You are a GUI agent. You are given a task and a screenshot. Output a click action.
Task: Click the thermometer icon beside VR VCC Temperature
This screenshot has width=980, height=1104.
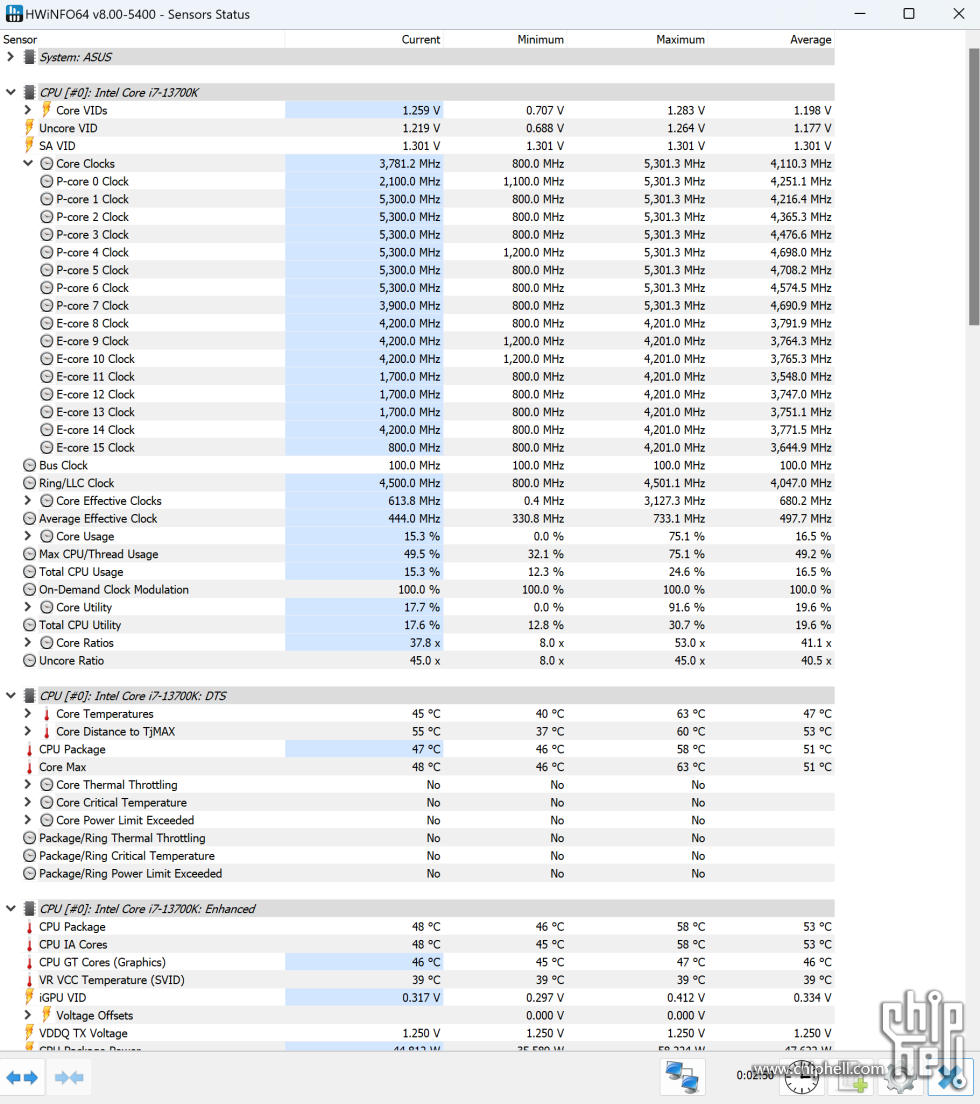(30, 980)
